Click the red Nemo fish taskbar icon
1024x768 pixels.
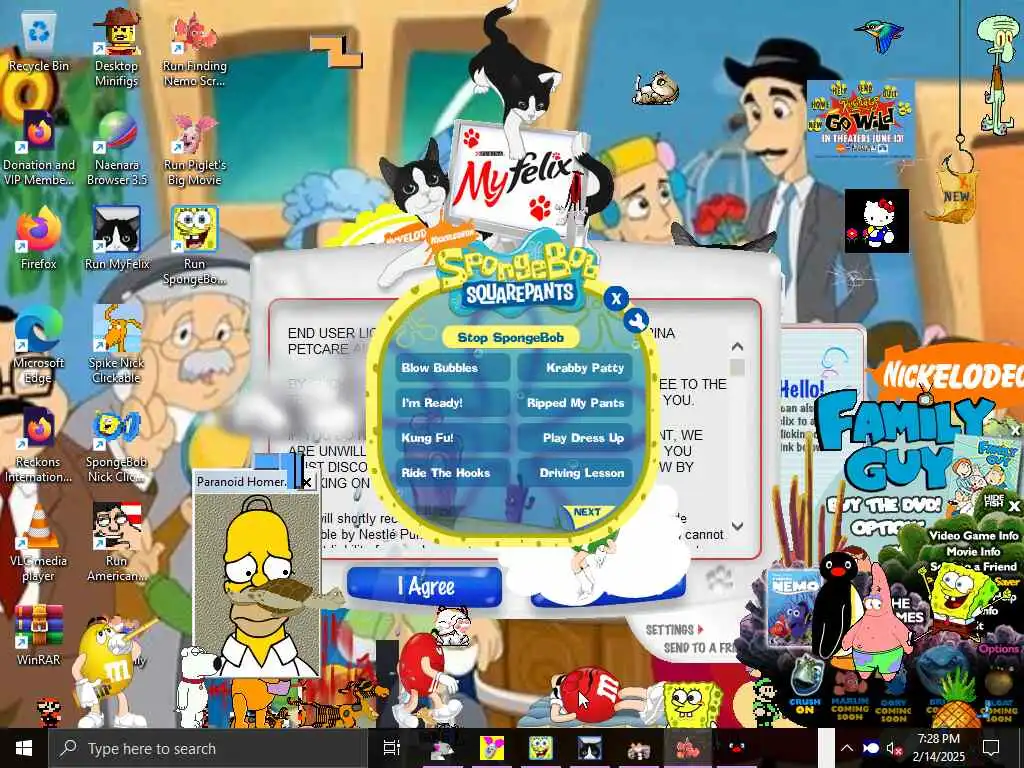pos(687,748)
